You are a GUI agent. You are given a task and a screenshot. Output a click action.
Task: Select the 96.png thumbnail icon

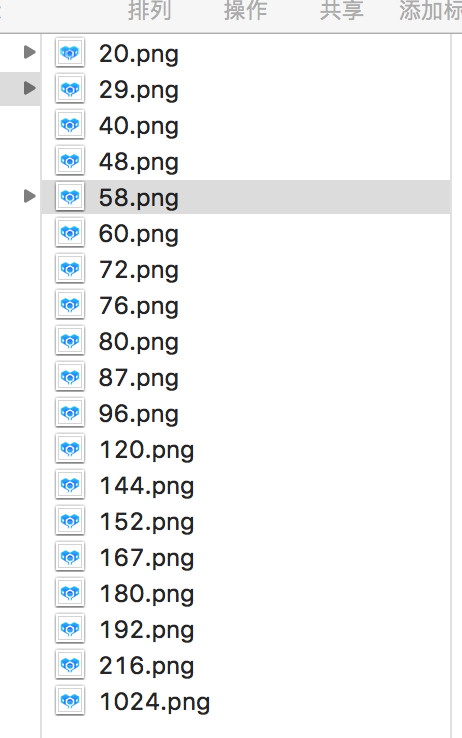point(70,413)
